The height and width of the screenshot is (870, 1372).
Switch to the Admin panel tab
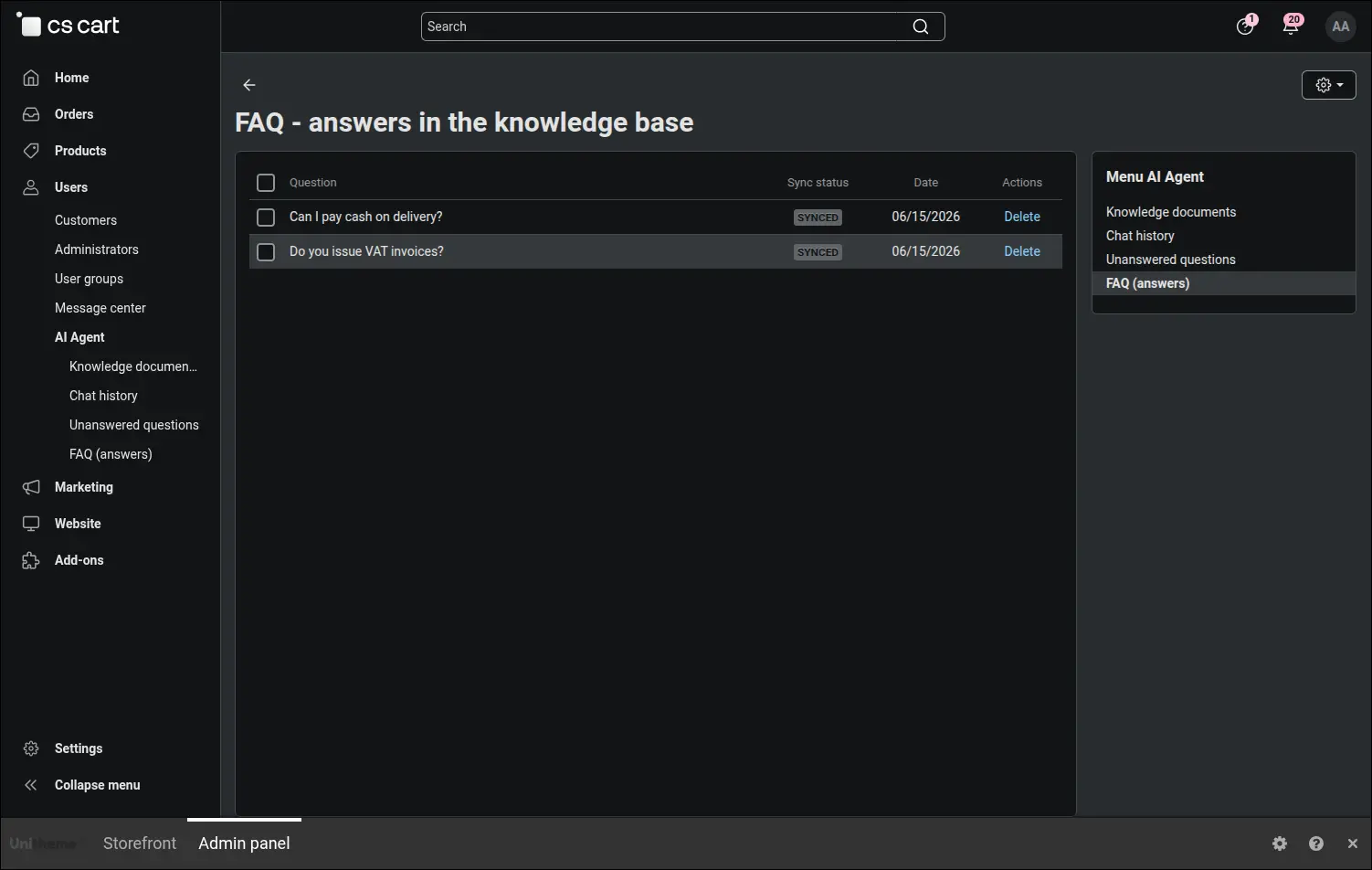coord(244,843)
